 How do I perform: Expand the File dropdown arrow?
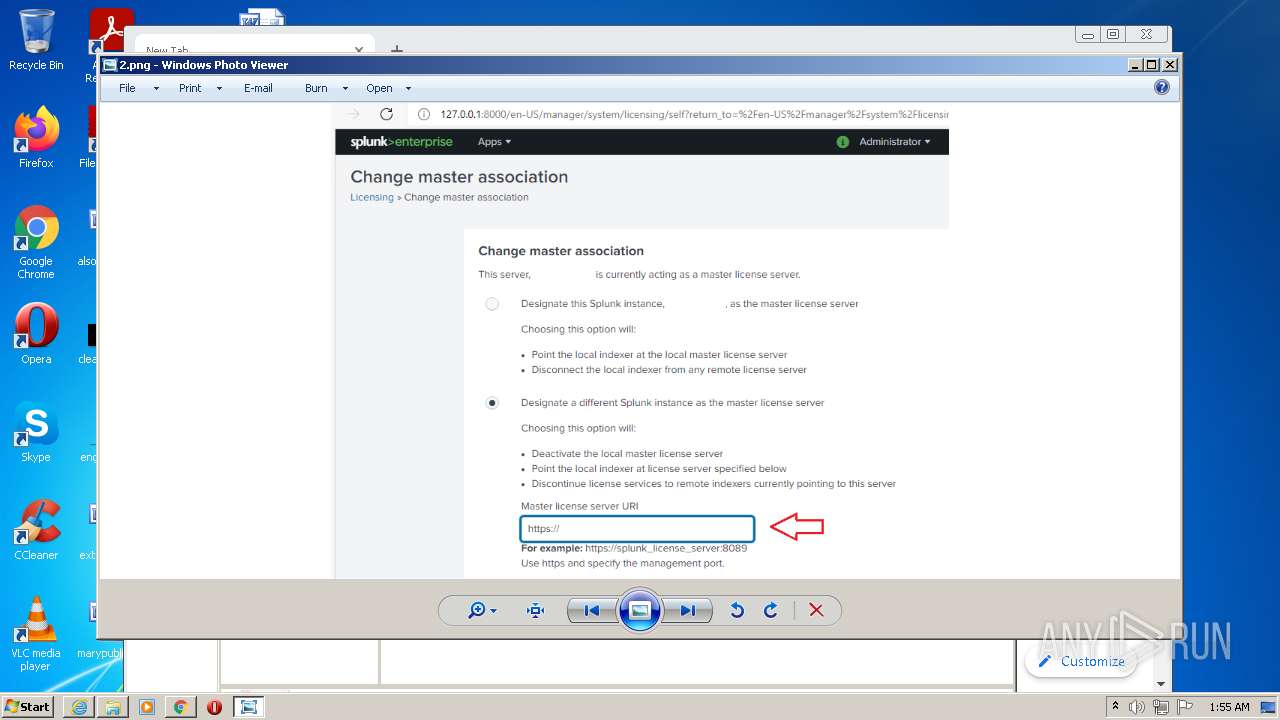pos(156,89)
